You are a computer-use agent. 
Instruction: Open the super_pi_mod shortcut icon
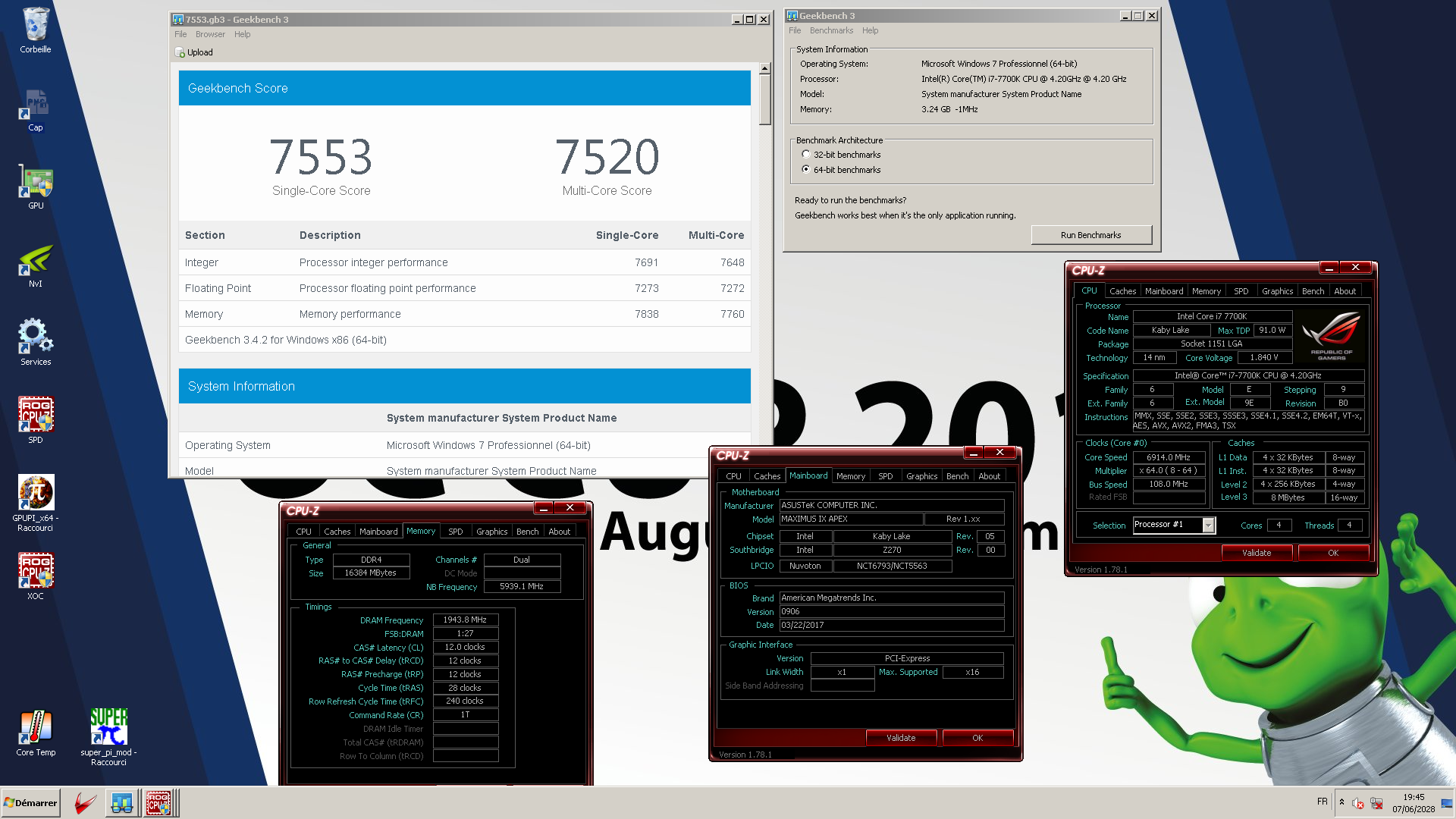click(x=108, y=727)
